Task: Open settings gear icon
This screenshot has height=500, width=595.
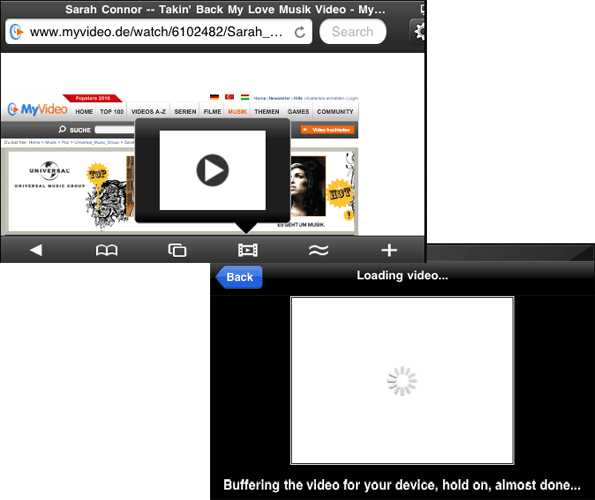Action: pos(419,31)
